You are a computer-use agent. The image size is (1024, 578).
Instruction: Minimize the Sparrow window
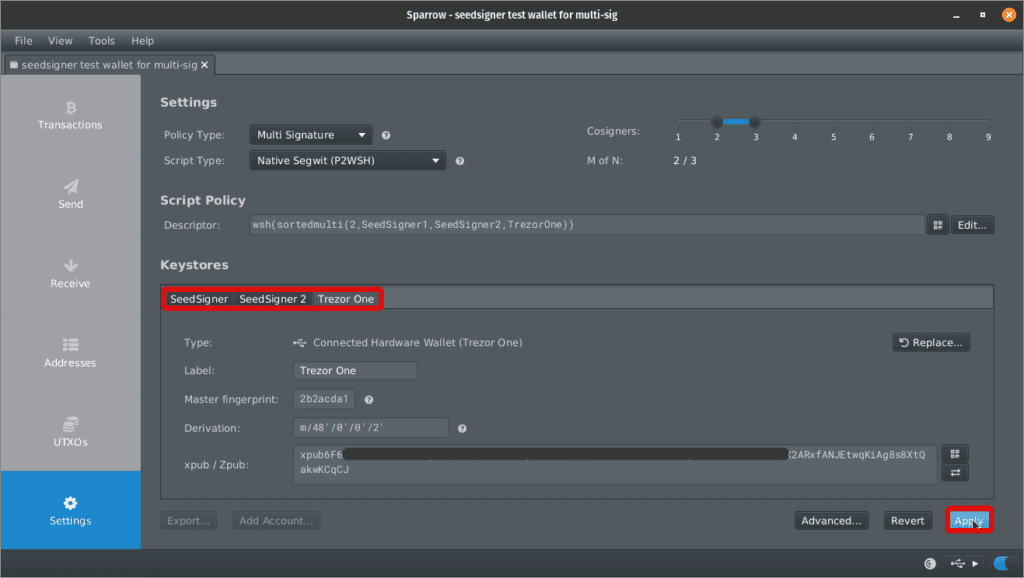point(956,15)
